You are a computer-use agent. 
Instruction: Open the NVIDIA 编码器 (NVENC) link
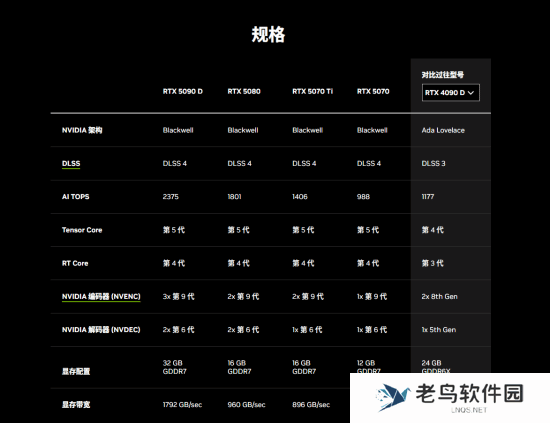(101, 297)
